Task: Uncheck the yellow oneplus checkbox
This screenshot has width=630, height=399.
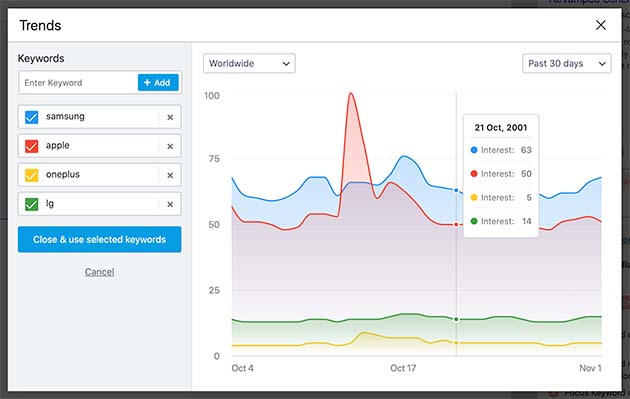Action: coord(31,175)
